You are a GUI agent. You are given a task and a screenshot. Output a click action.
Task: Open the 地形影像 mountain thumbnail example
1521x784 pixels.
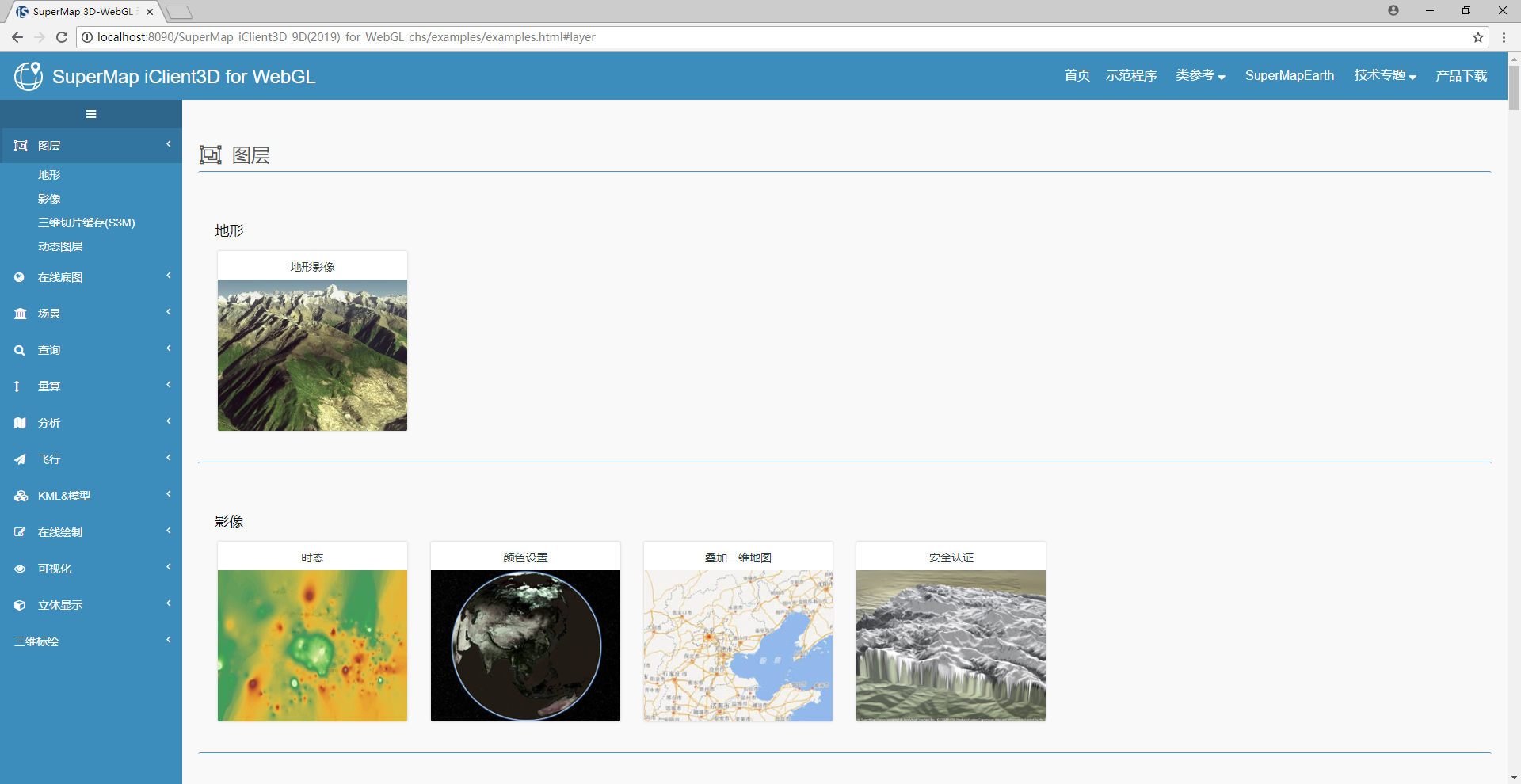coord(312,355)
